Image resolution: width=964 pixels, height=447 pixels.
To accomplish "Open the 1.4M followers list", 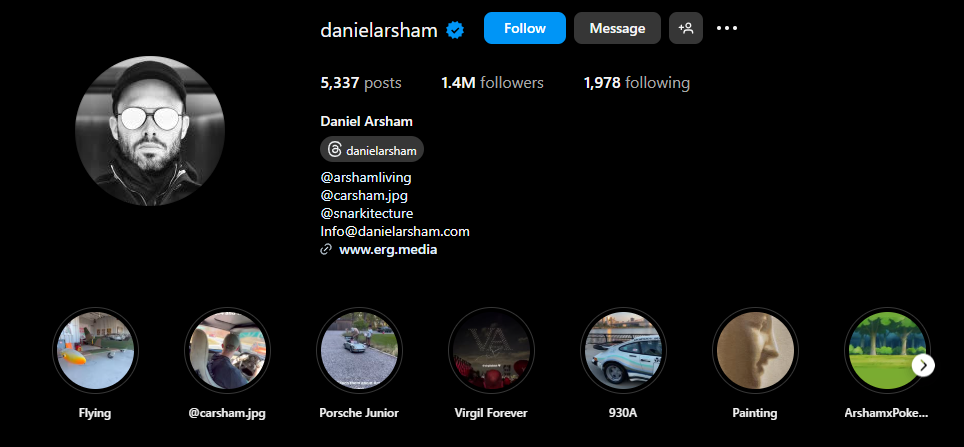I will coord(492,82).
